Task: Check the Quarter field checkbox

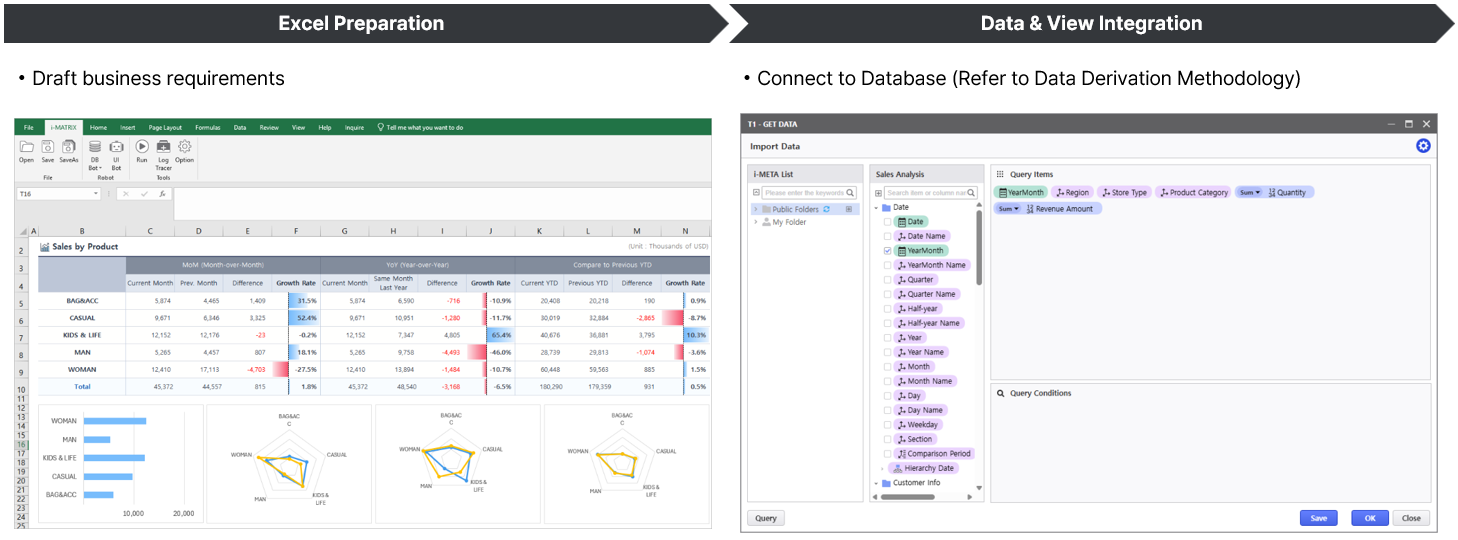Action: point(887,280)
